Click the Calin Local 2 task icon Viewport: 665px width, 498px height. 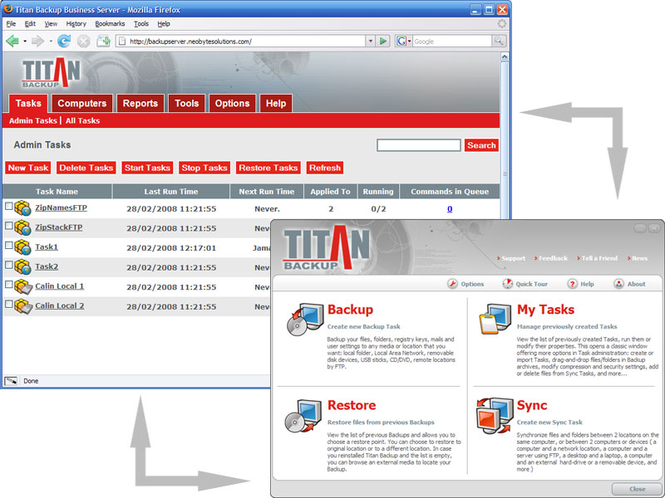(x=23, y=306)
